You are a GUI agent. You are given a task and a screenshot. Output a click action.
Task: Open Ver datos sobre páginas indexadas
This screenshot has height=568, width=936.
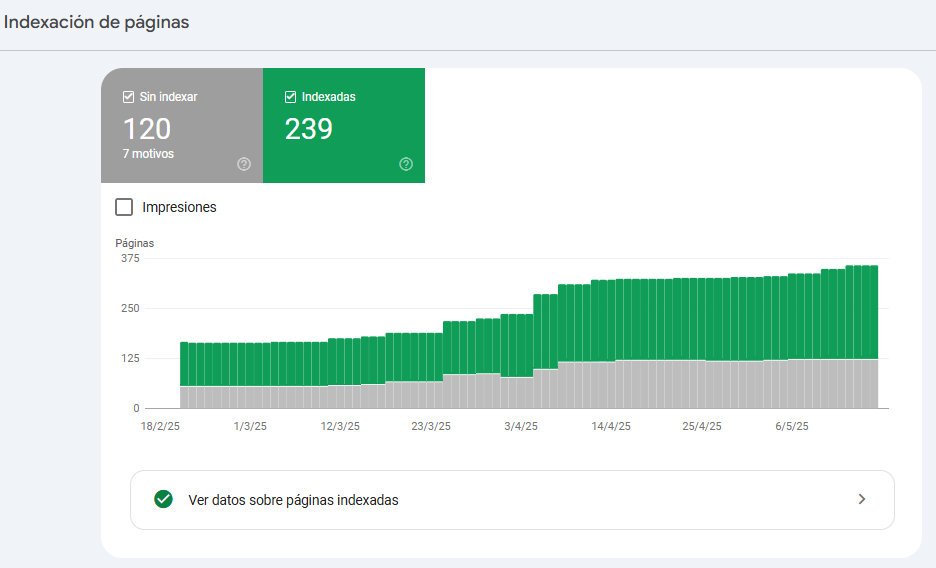click(293, 500)
